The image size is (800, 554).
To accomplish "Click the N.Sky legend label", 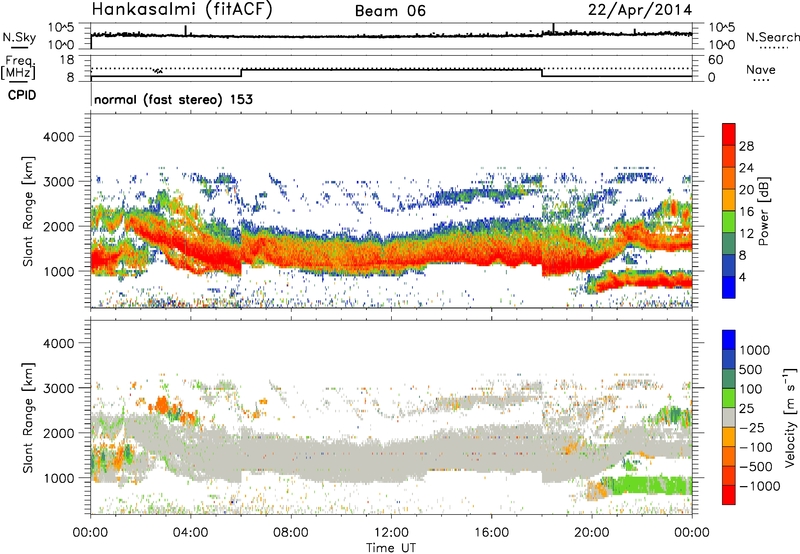I will coord(19,37).
